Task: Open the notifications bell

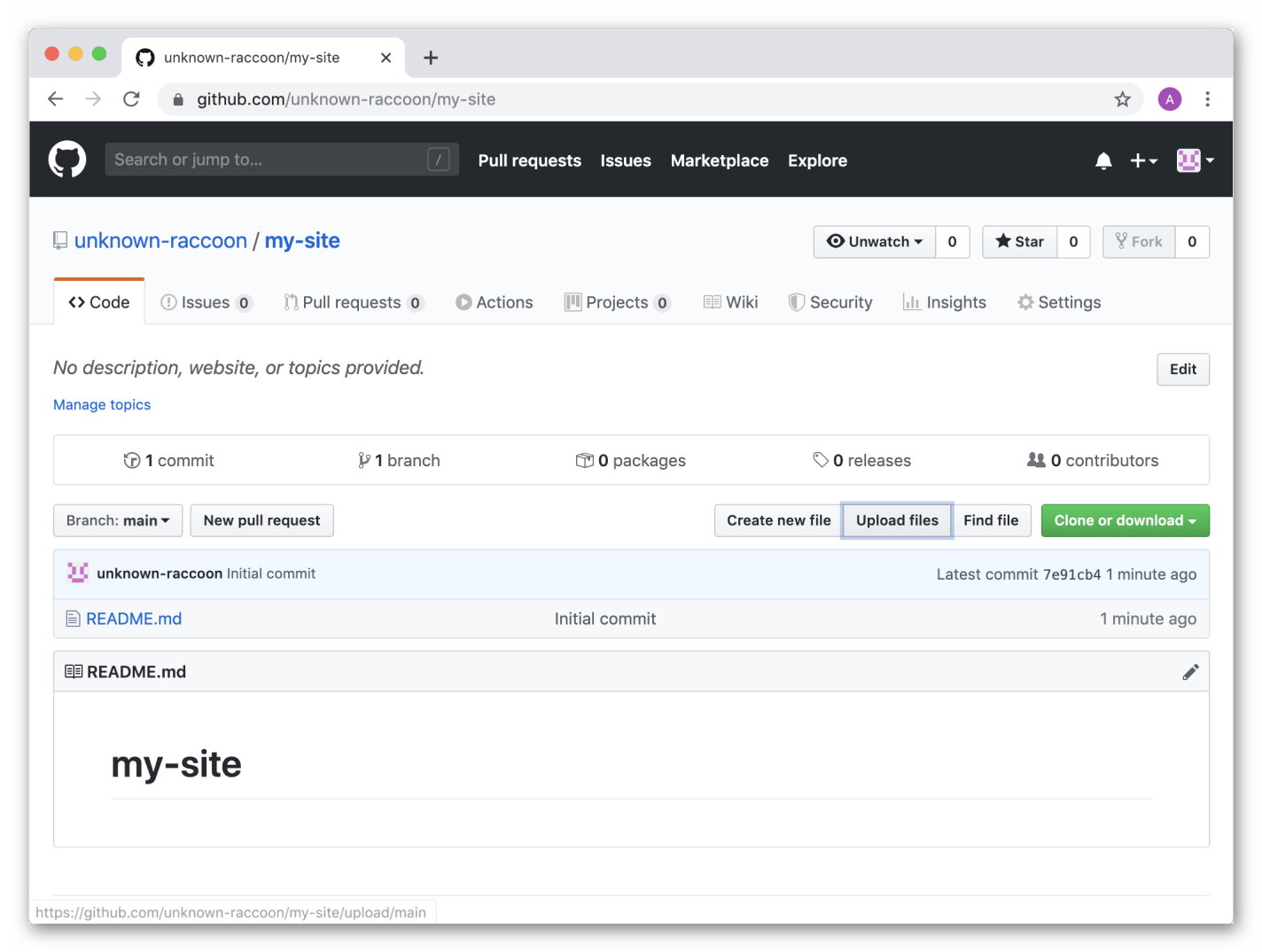Action: (x=1103, y=160)
